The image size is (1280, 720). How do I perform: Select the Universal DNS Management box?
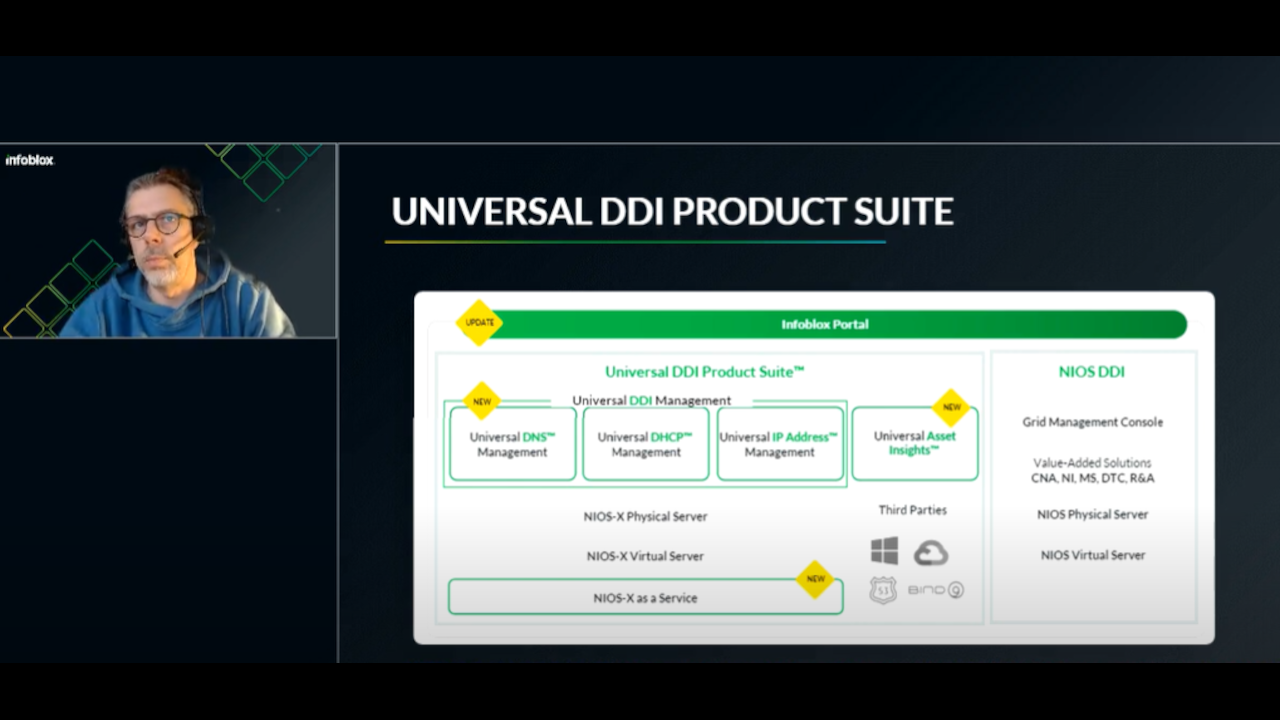click(x=513, y=444)
